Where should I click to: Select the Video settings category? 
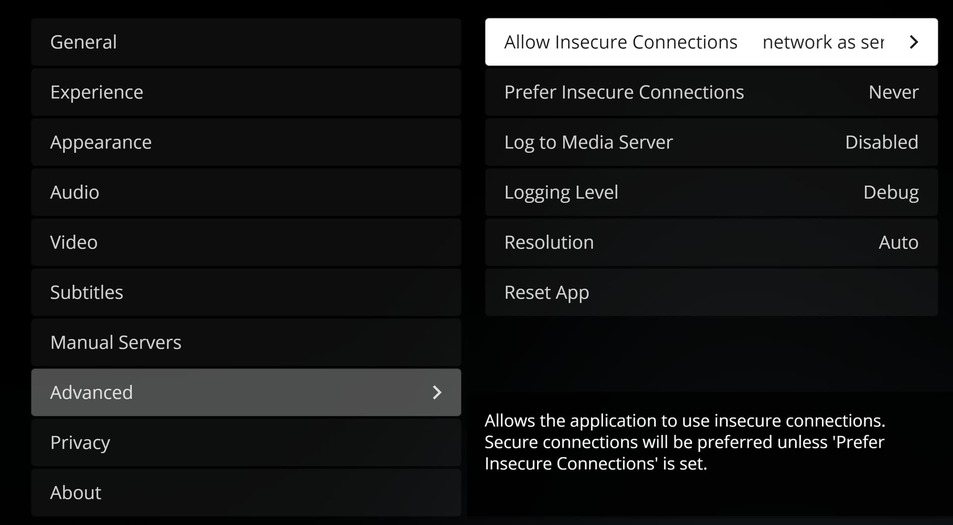(x=245, y=242)
